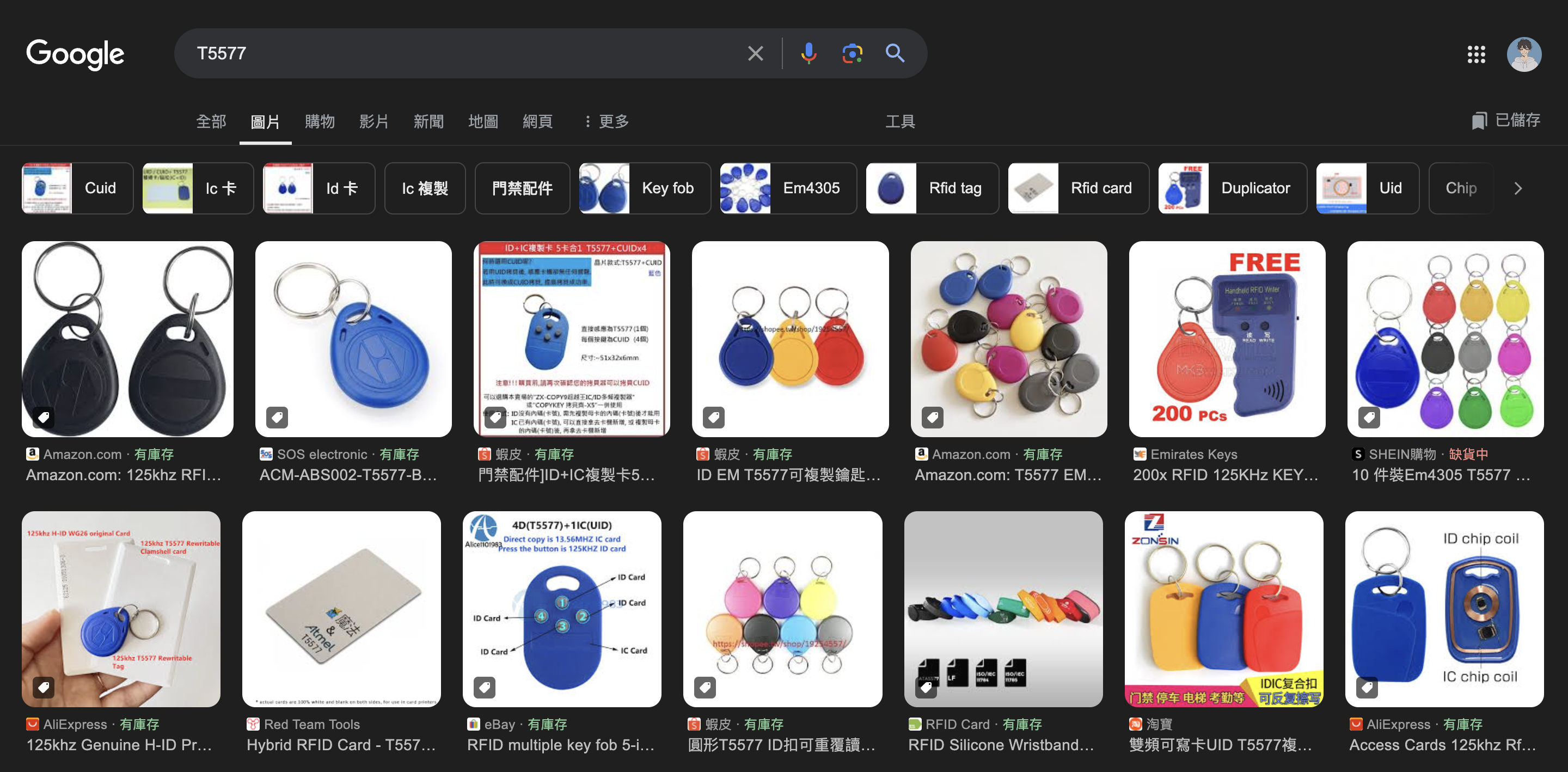Select the Duplicator filter chip
The height and width of the screenshot is (772, 1568).
click(x=1232, y=188)
